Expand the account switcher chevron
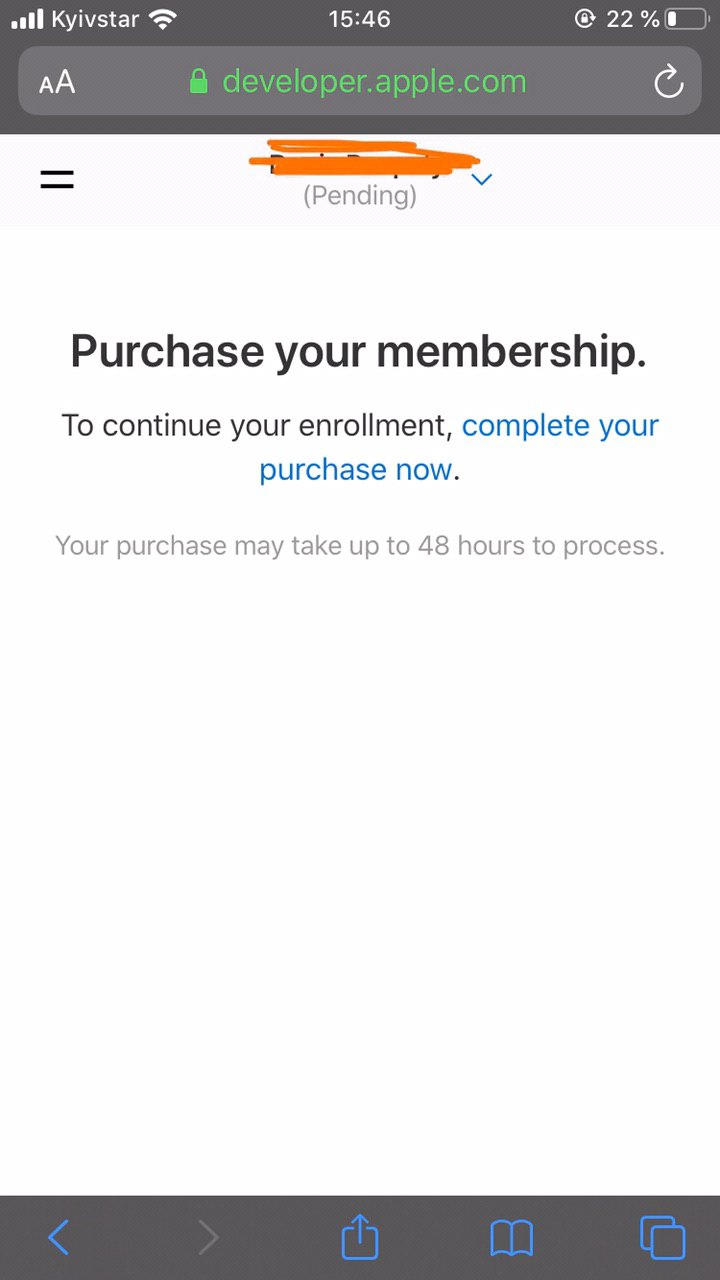 click(482, 179)
